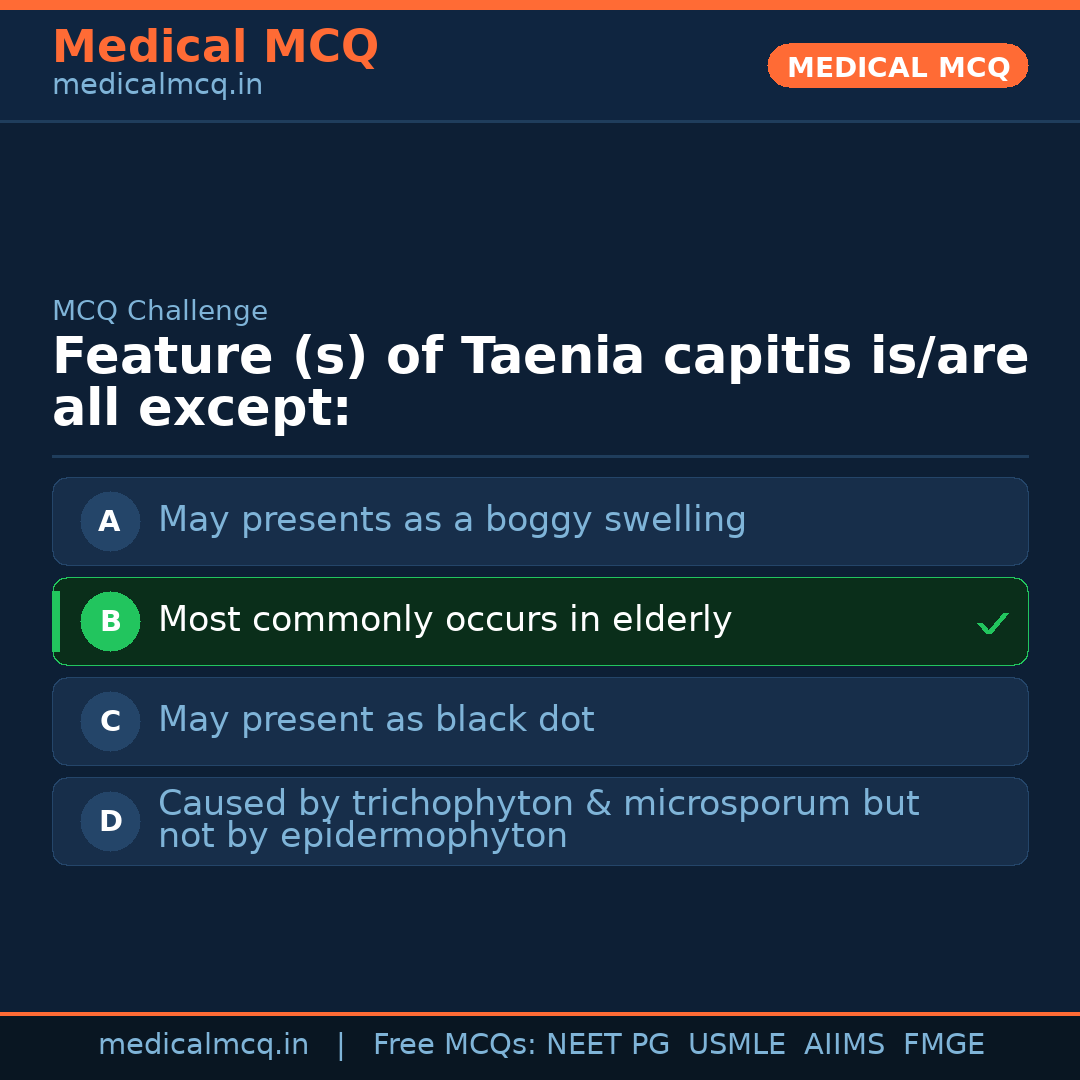This screenshot has height=1080, width=1080.
Task: Select the letter A circle badge
Action: 110,521
